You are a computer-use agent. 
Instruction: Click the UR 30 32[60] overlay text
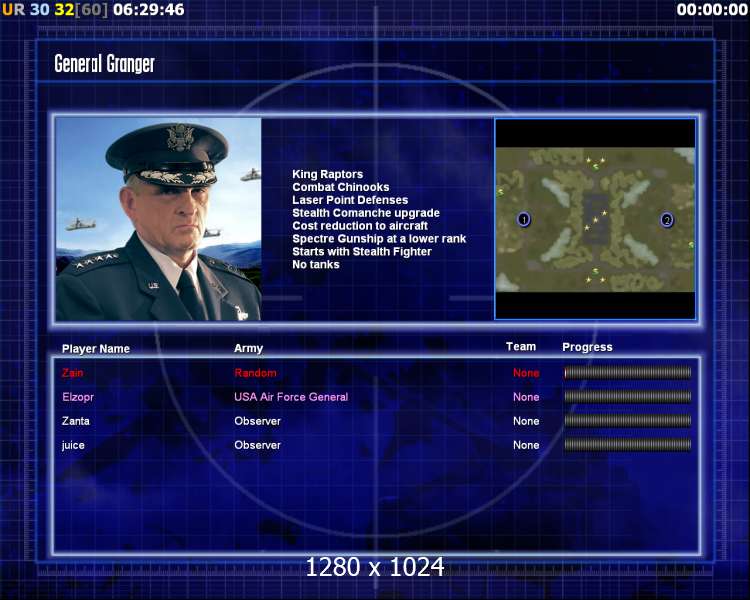pyautogui.click(x=55, y=9)
